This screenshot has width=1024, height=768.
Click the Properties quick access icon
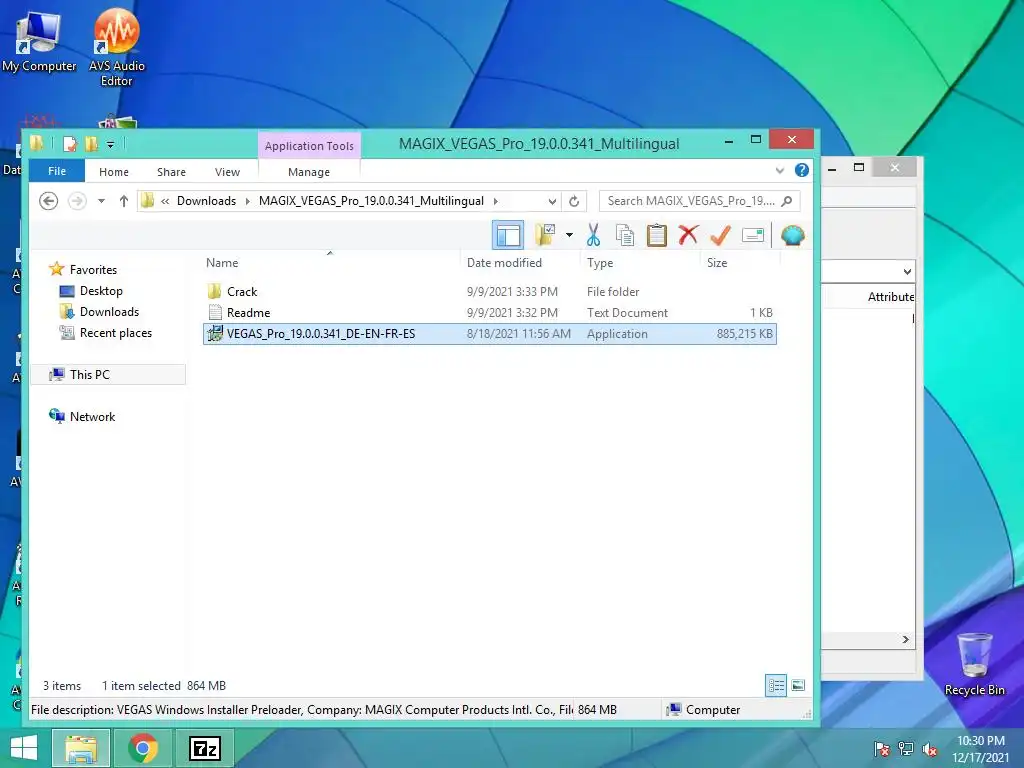(69, 144)
